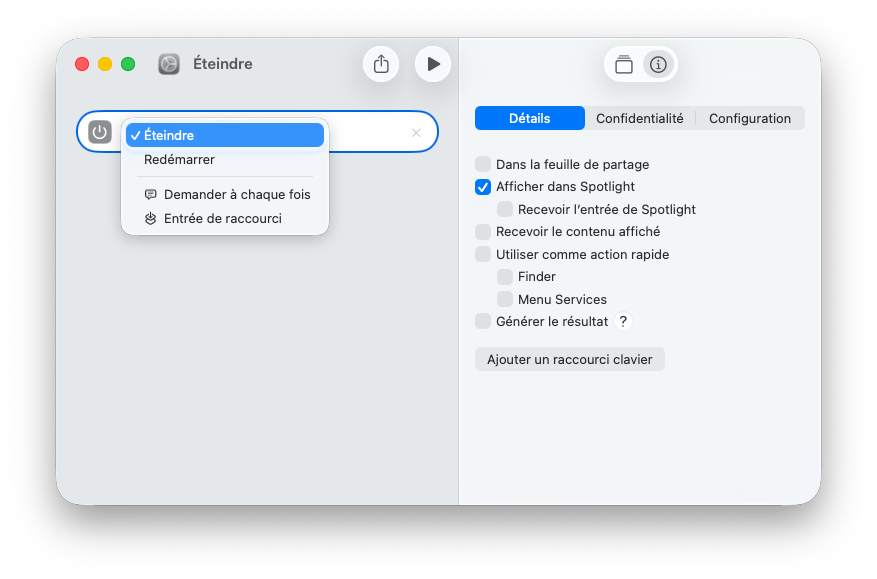Check the Générer le résultat option

pyautogui.click(x=484, y=321)
